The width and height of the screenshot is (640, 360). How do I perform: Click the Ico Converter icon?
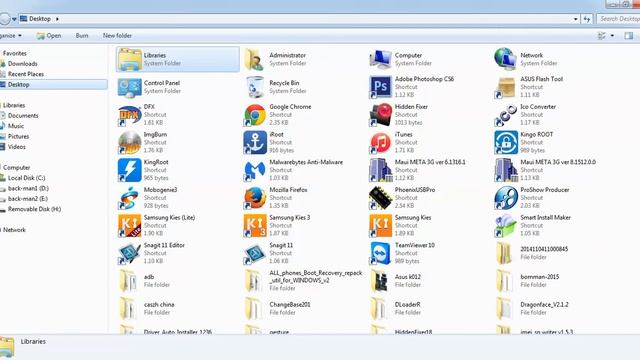506,115
